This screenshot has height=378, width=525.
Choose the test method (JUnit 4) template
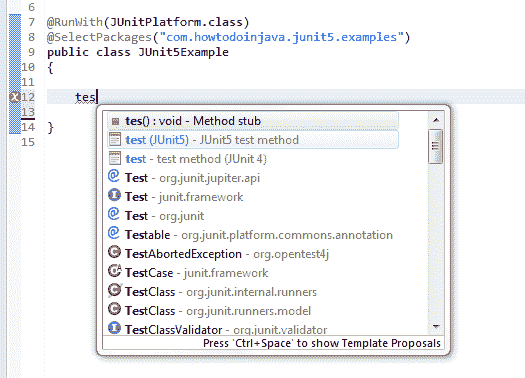(x=253, y=159)
